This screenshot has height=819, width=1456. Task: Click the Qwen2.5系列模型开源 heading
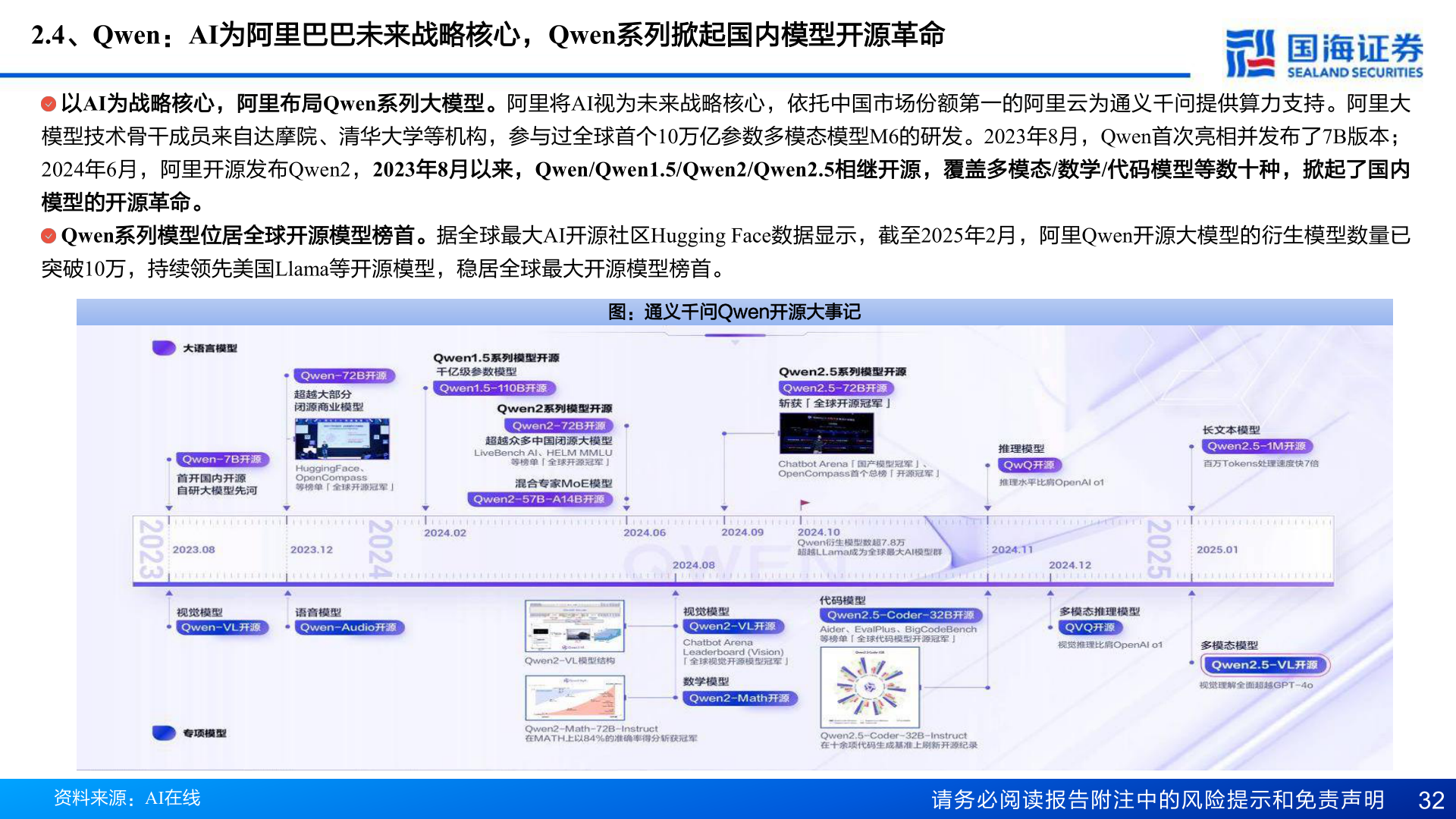coord(843,372)
